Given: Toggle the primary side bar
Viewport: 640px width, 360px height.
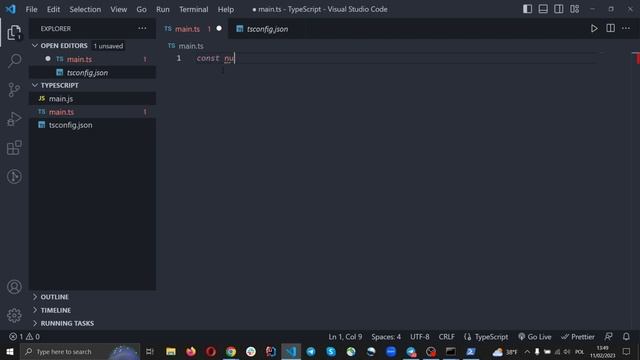Looking at the screenshot, I should [x=527, y=9].
